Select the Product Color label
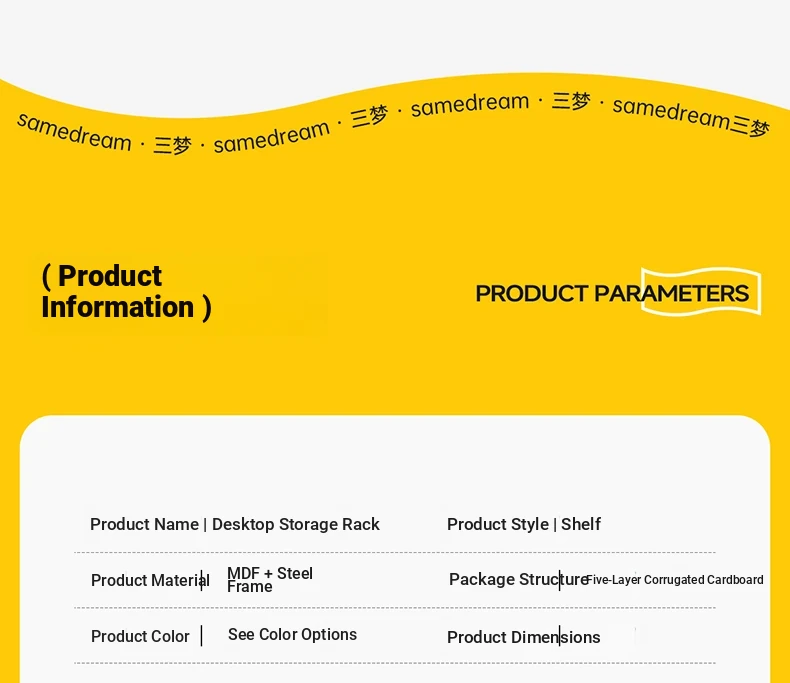The width and height of the screenshot is (790, 683). click(140, 636)
